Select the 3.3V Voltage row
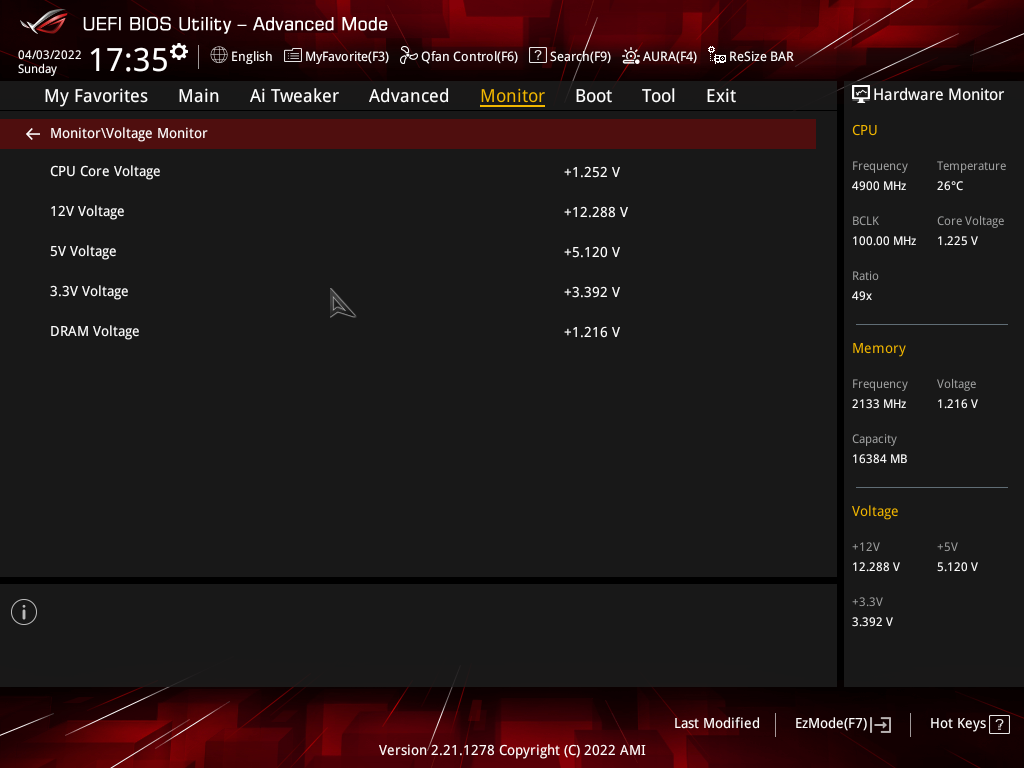Viewport: 1024px width, 768px height. [408, 291]
